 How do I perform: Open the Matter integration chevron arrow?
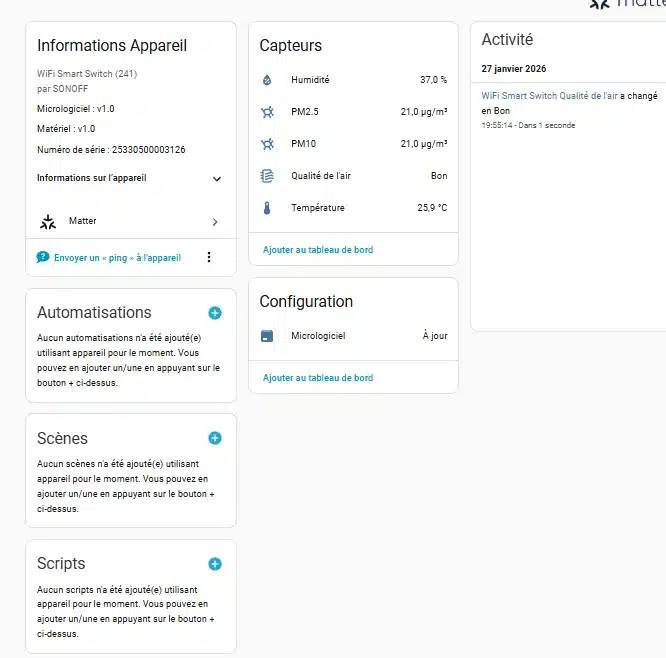pos(215,221)
